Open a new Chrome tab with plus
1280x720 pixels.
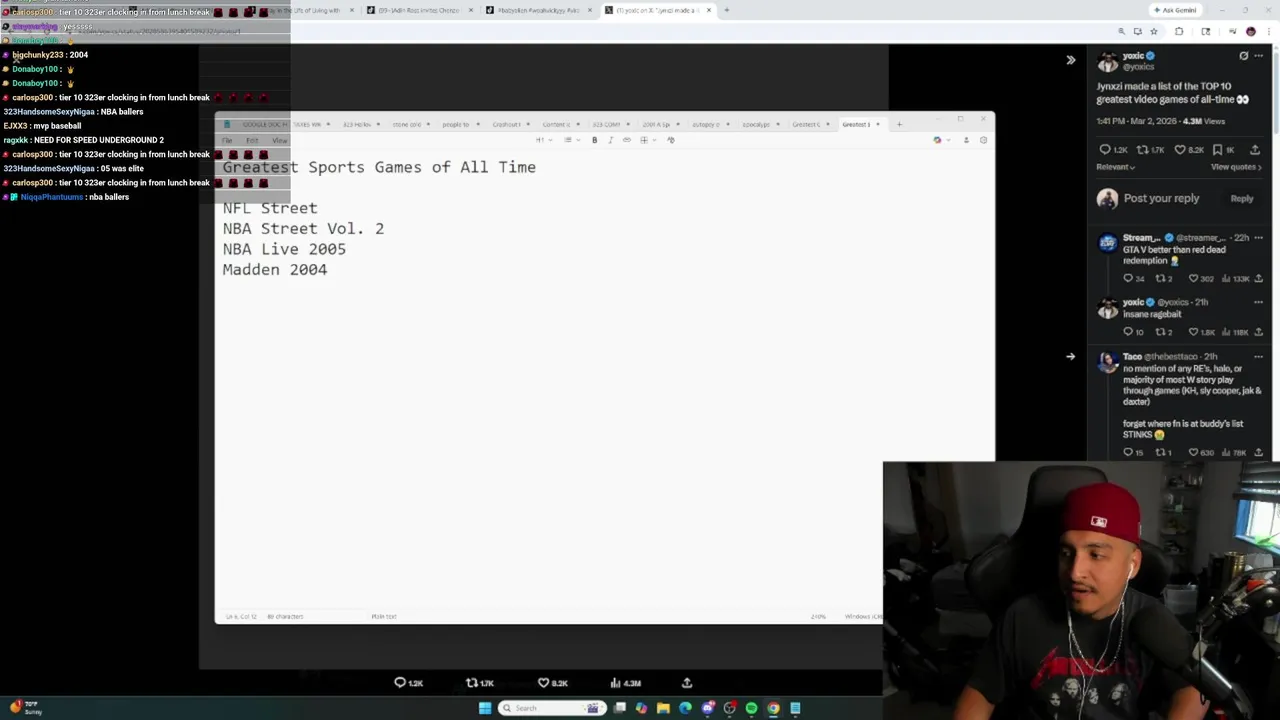pyautogui.click(x=726, y=10)
